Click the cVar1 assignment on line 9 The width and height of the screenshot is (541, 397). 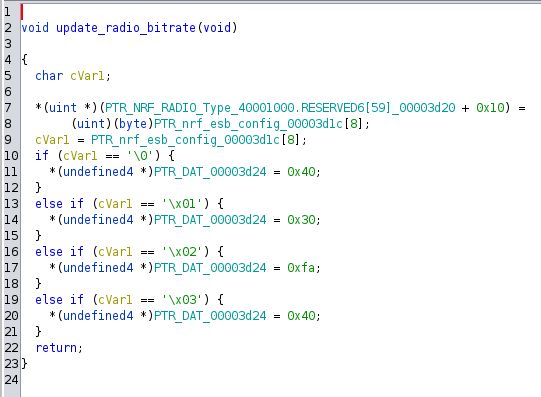click(52, 140)
